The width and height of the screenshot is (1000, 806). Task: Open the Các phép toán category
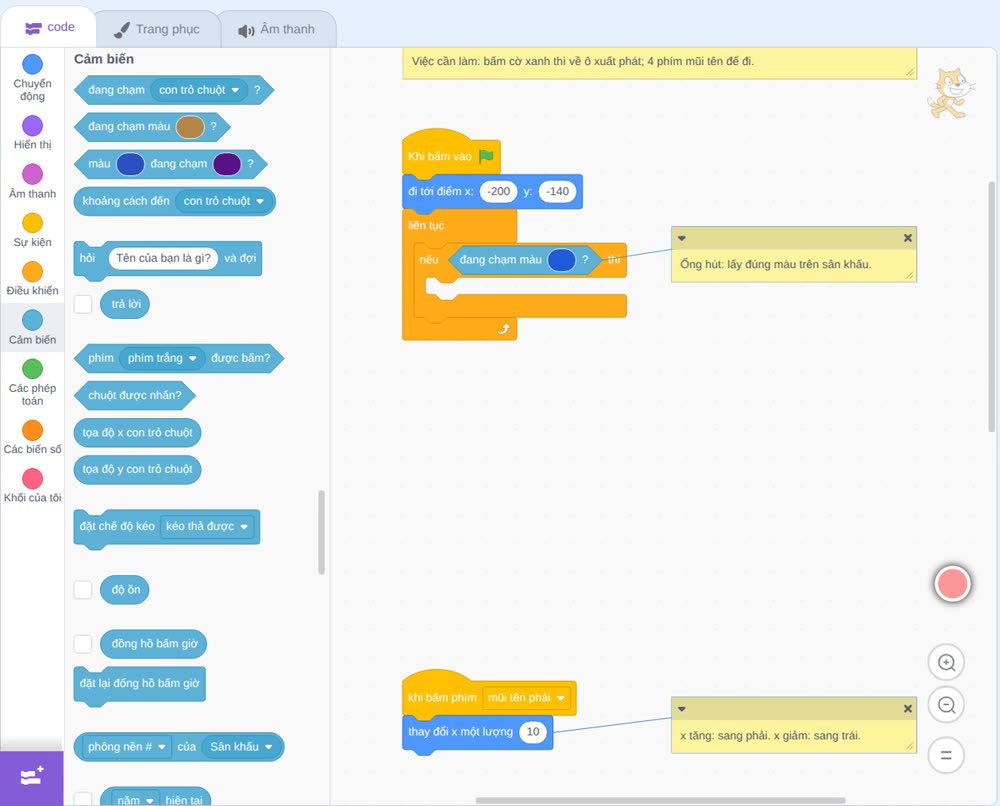[32, 383]
